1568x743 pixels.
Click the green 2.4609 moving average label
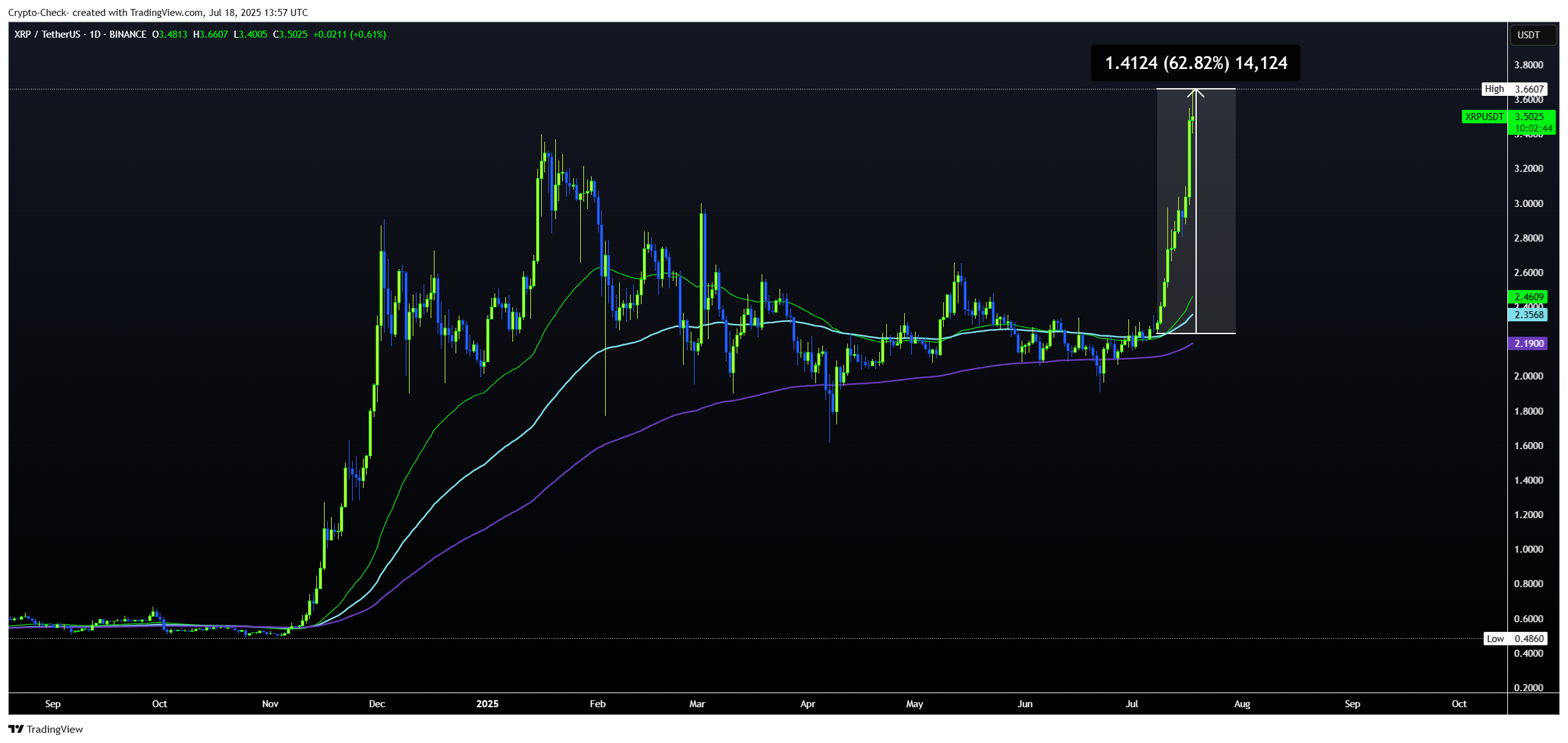coord(1528,296)
